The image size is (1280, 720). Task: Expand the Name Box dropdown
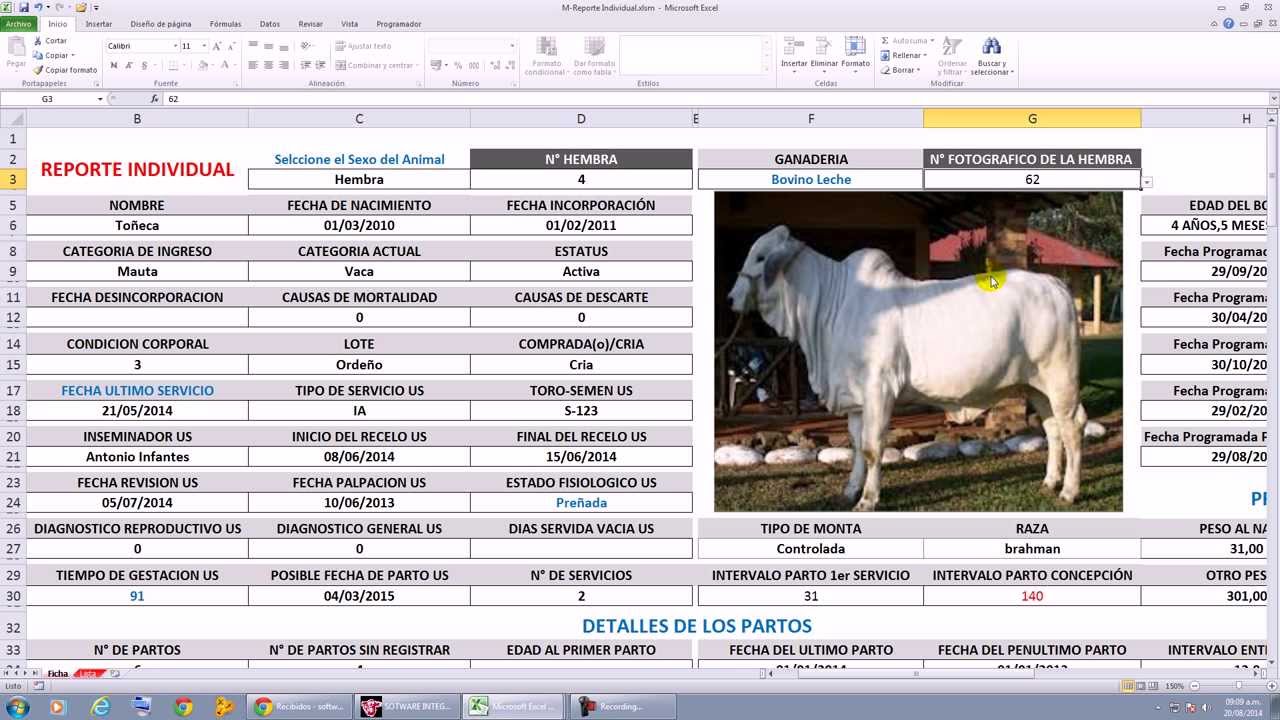point(99,99)
